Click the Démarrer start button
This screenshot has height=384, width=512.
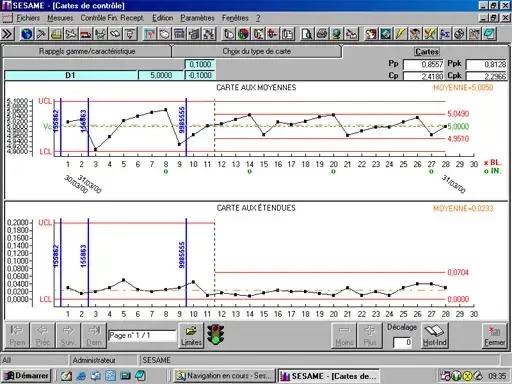[x=26, y=376]
